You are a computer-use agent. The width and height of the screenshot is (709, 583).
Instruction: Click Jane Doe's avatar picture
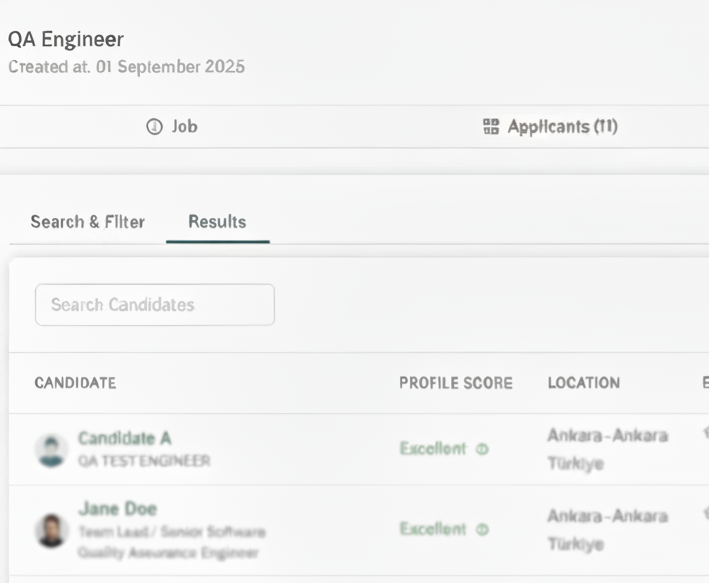pyautogui.click(x=51, y=530)
